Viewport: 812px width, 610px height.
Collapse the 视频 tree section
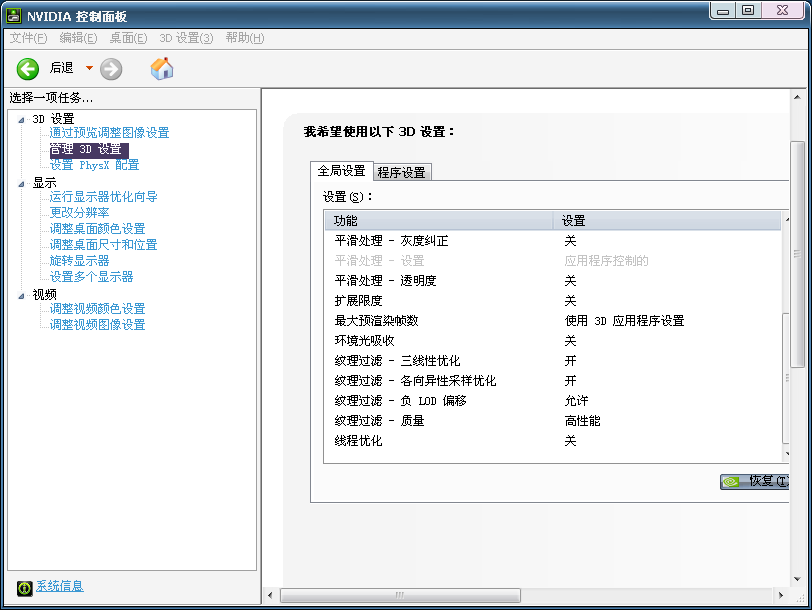point(22,293)
